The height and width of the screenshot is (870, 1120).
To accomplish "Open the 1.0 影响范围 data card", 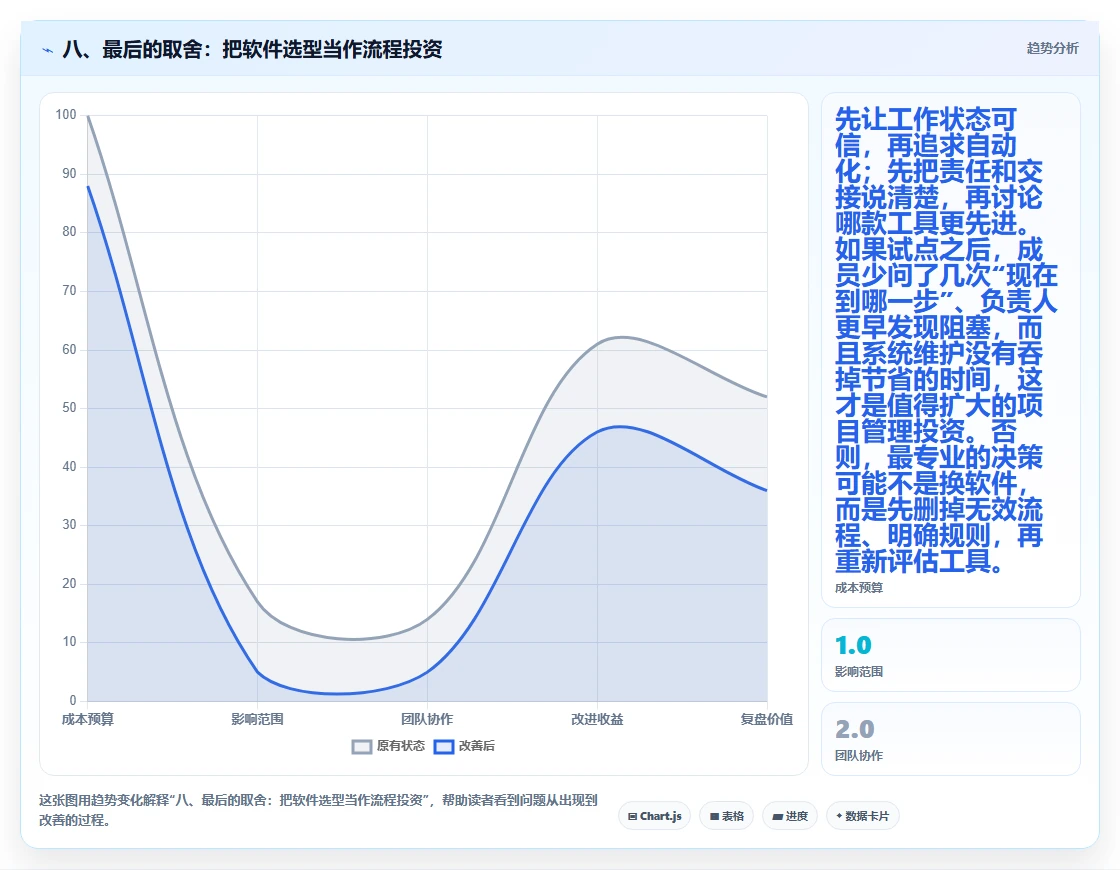I will pyautogui.click(x=951, y=655).
